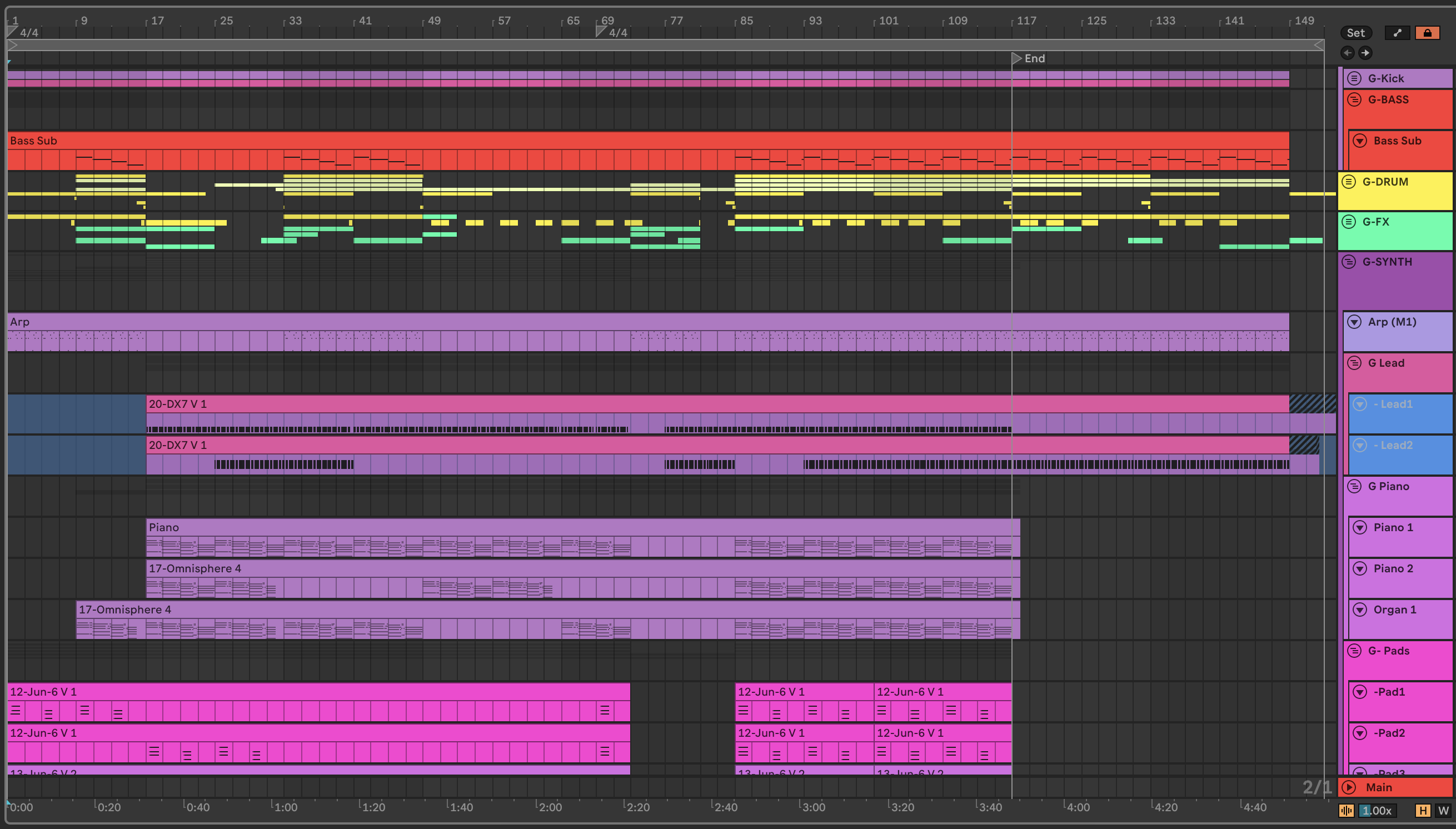The height and width of the screenshot is (829, 1456).
Task: Fold the Bass Sub track
Action: (1360, 141)
